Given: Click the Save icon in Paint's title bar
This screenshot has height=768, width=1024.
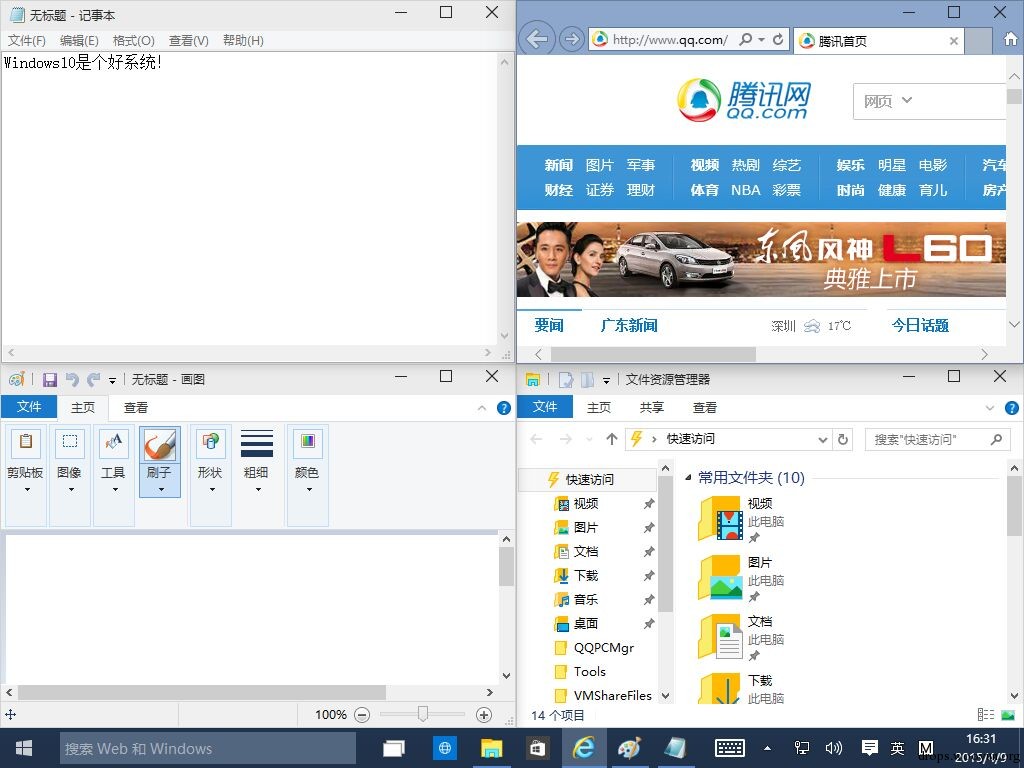Looking at the screenshot, I should 50,379.
